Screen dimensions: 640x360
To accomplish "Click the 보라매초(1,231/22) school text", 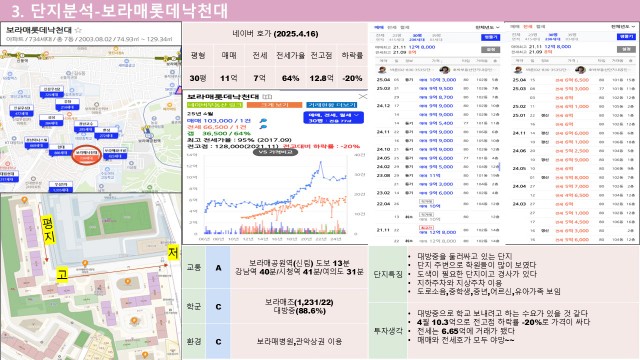I will (299, 302).
